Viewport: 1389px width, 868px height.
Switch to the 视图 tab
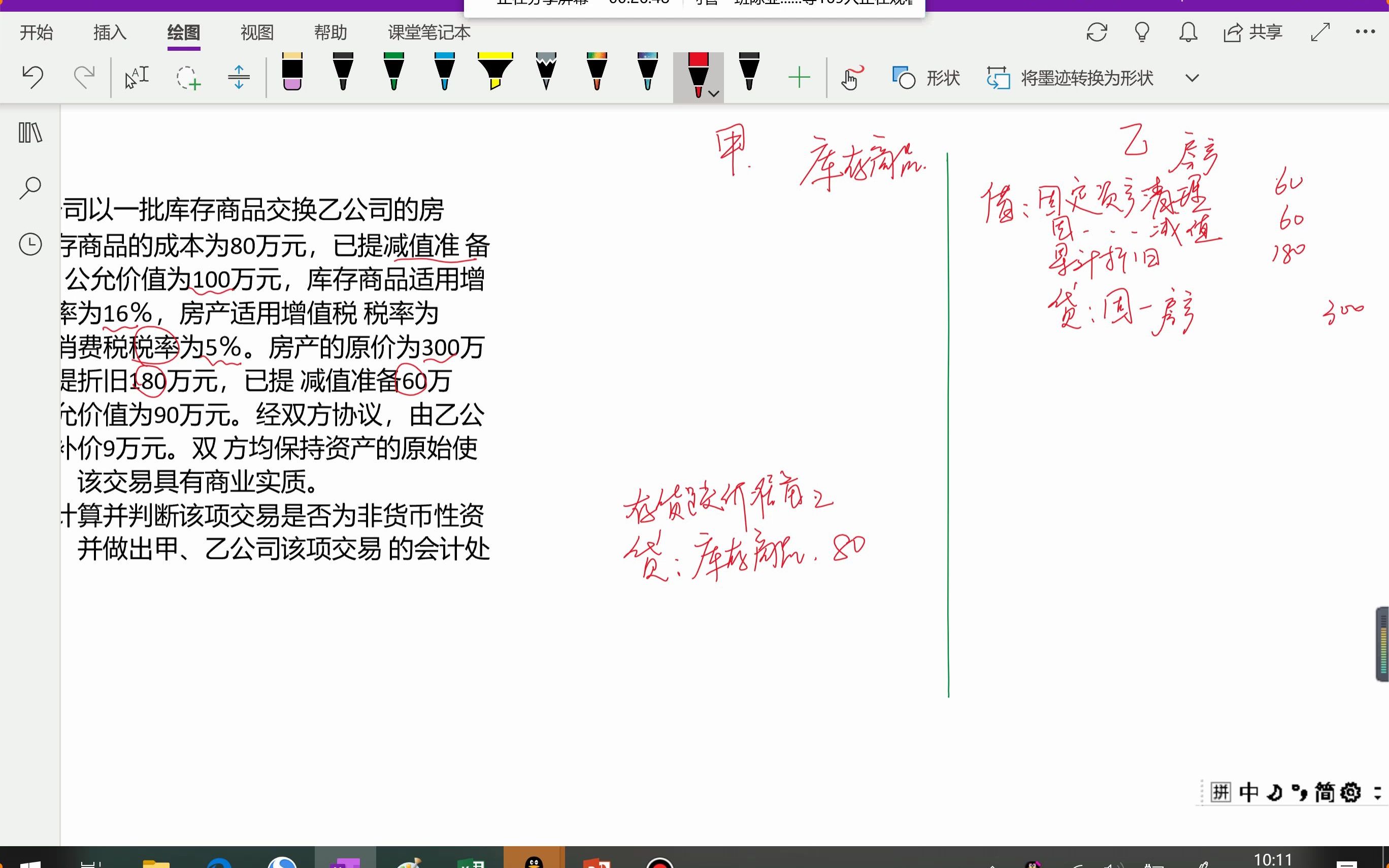coord(256,32)
